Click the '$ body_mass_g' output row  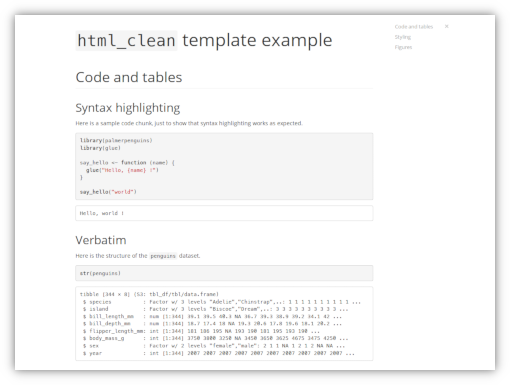(x=215, y=338)
